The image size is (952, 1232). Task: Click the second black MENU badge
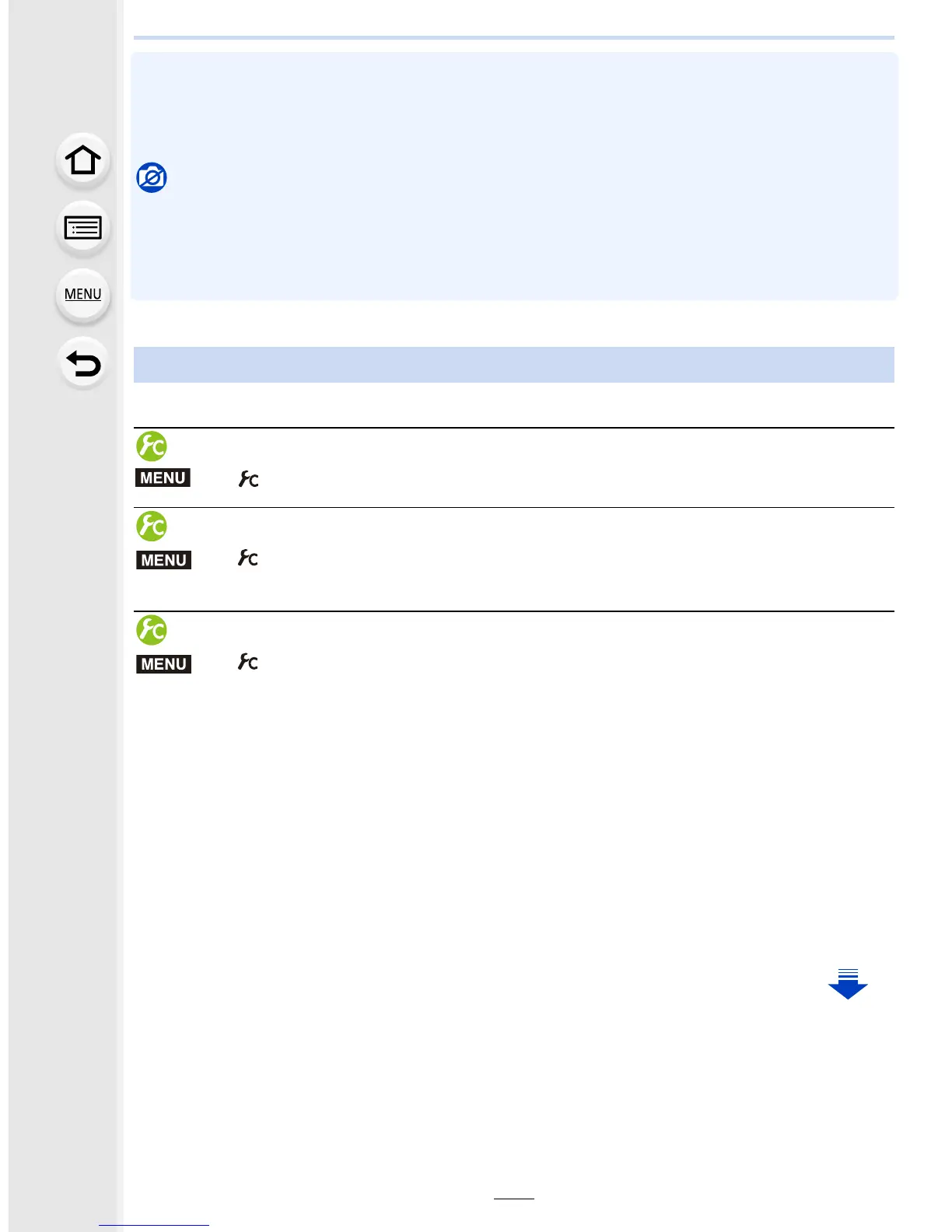point(163,560)
